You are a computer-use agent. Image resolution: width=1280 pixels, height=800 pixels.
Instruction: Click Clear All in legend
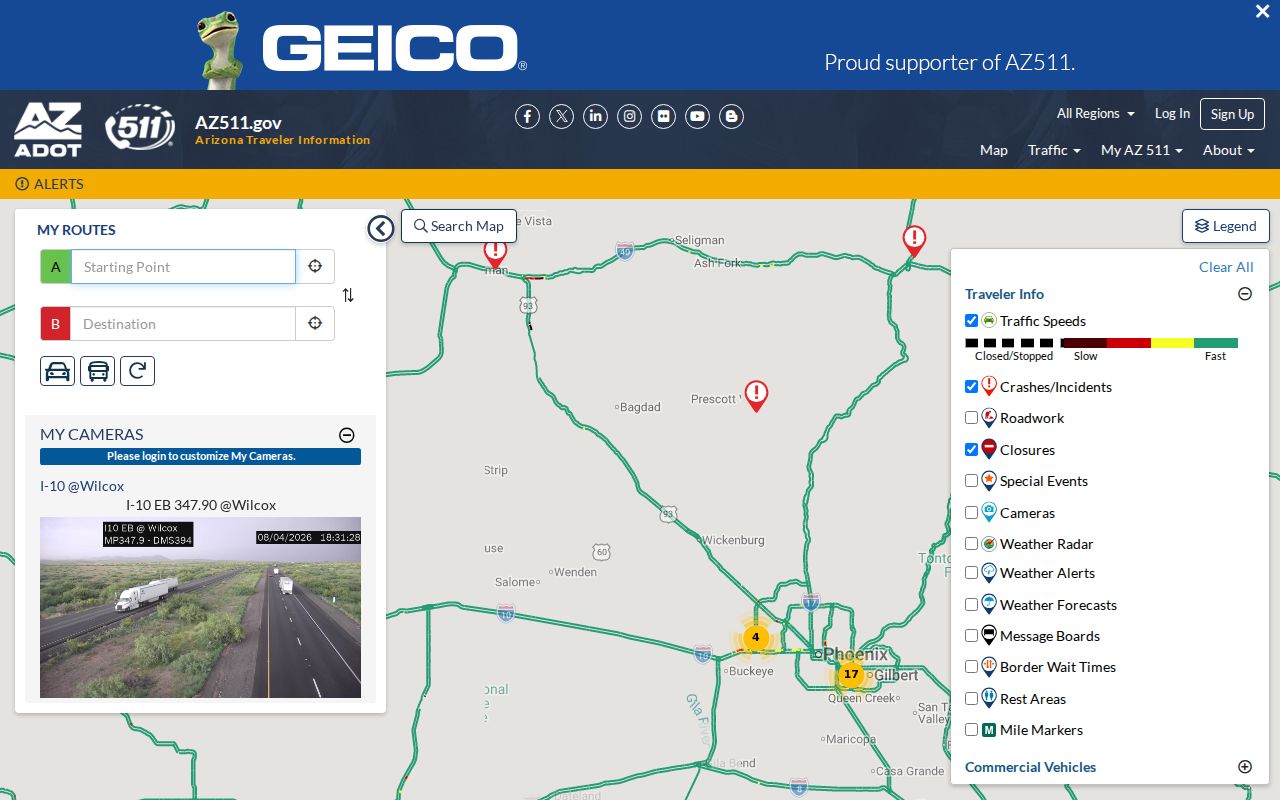coord(1226,267)
